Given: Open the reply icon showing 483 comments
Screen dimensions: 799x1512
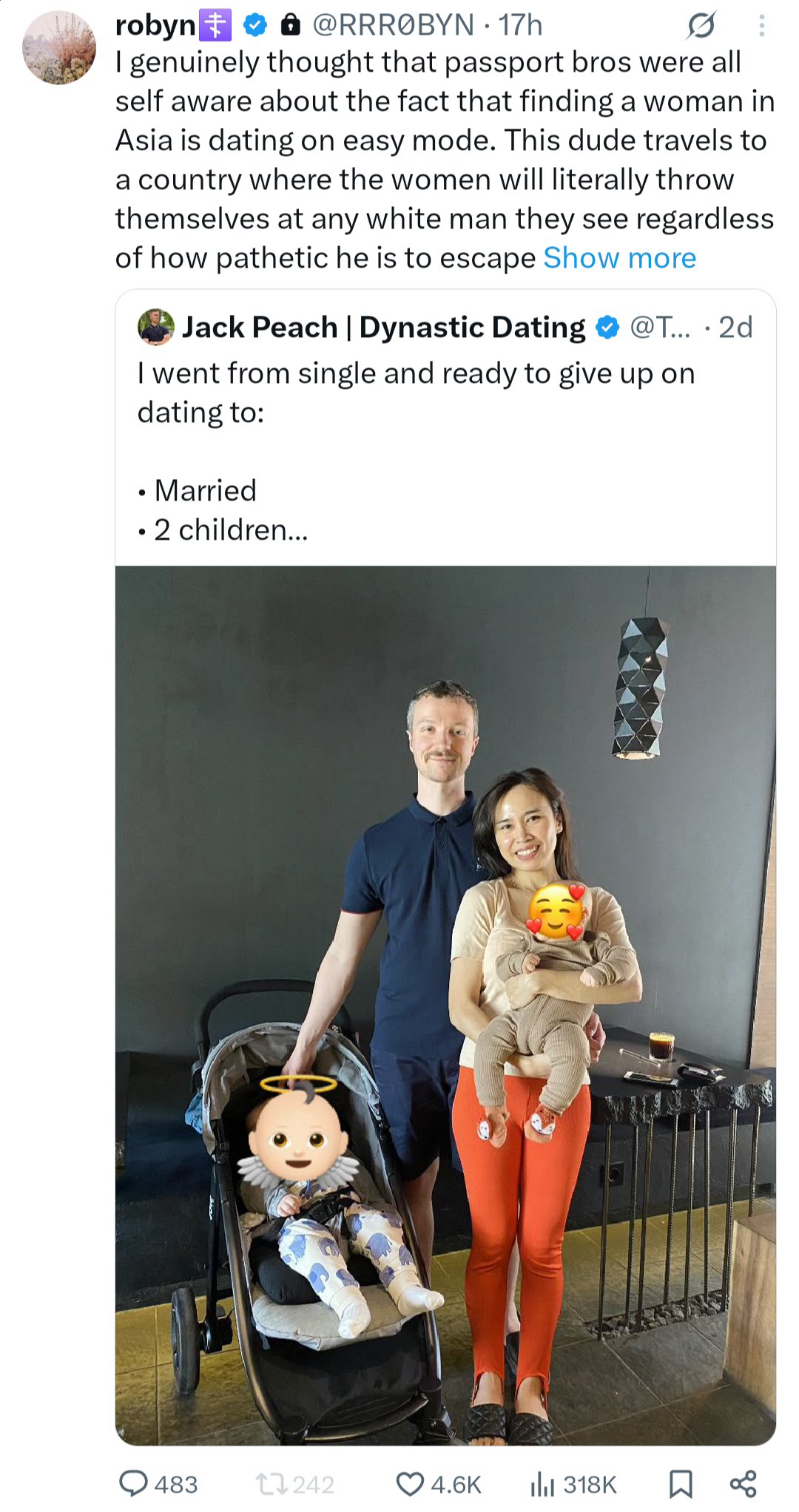Looking at the screenshot, I should pyautogui.click(x=134, y=1483).
